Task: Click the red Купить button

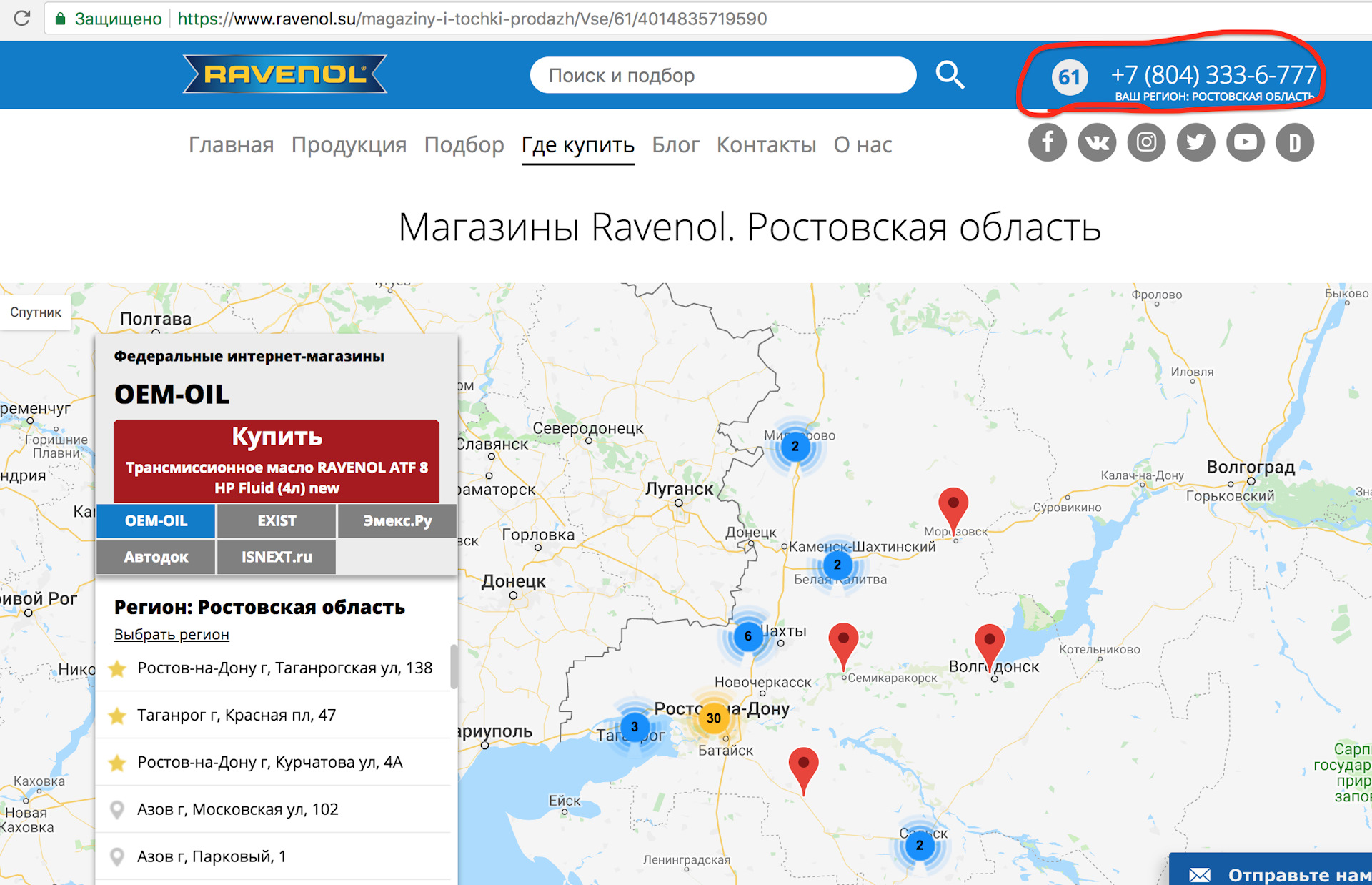Action: (x=277, y=461)
